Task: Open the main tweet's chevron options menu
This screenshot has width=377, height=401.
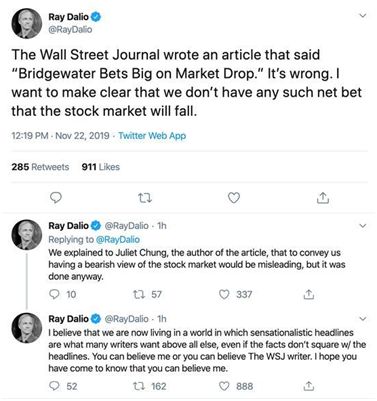Action: 363,15
